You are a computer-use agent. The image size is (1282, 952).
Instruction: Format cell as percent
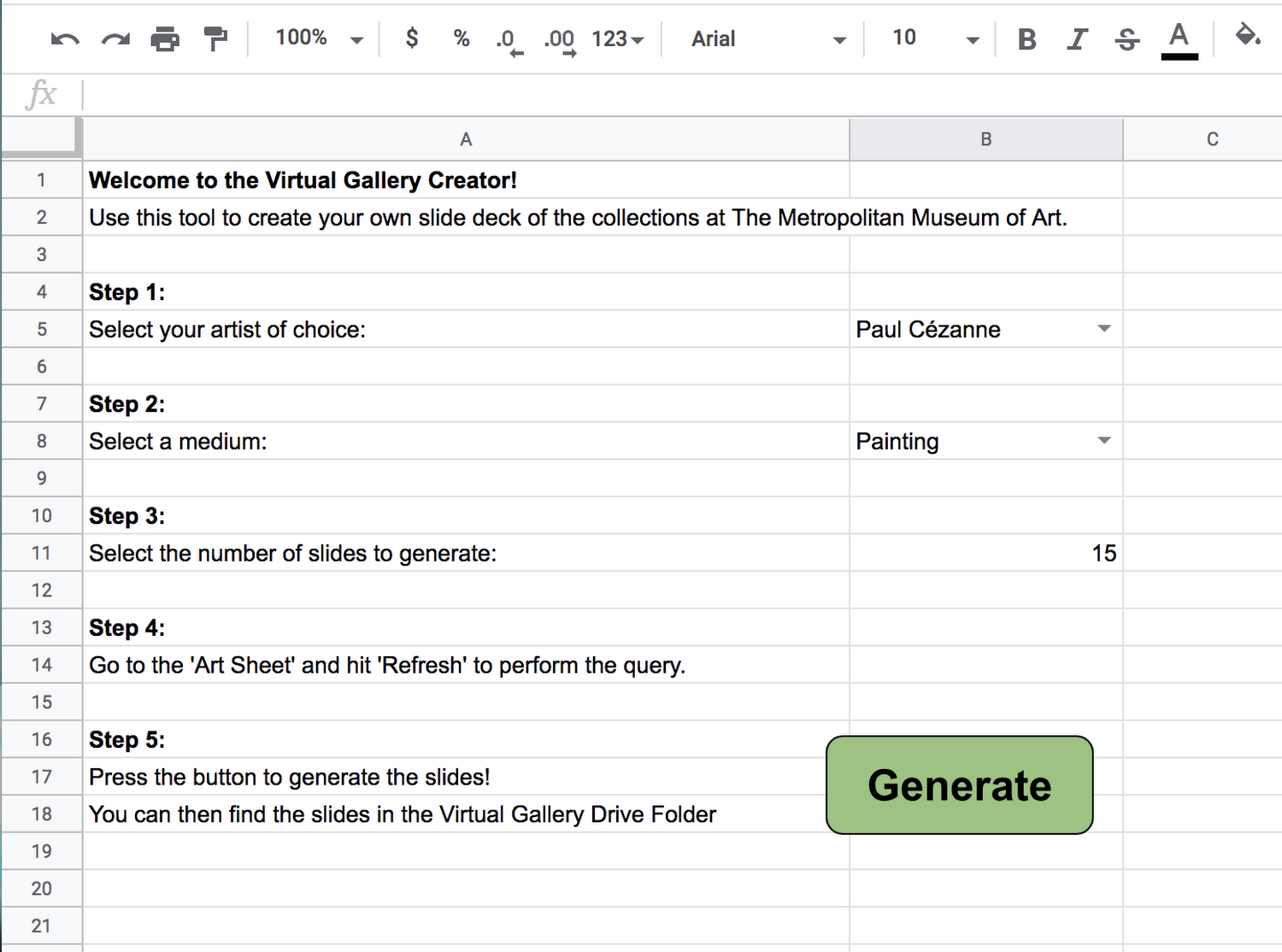pos(462,38)
